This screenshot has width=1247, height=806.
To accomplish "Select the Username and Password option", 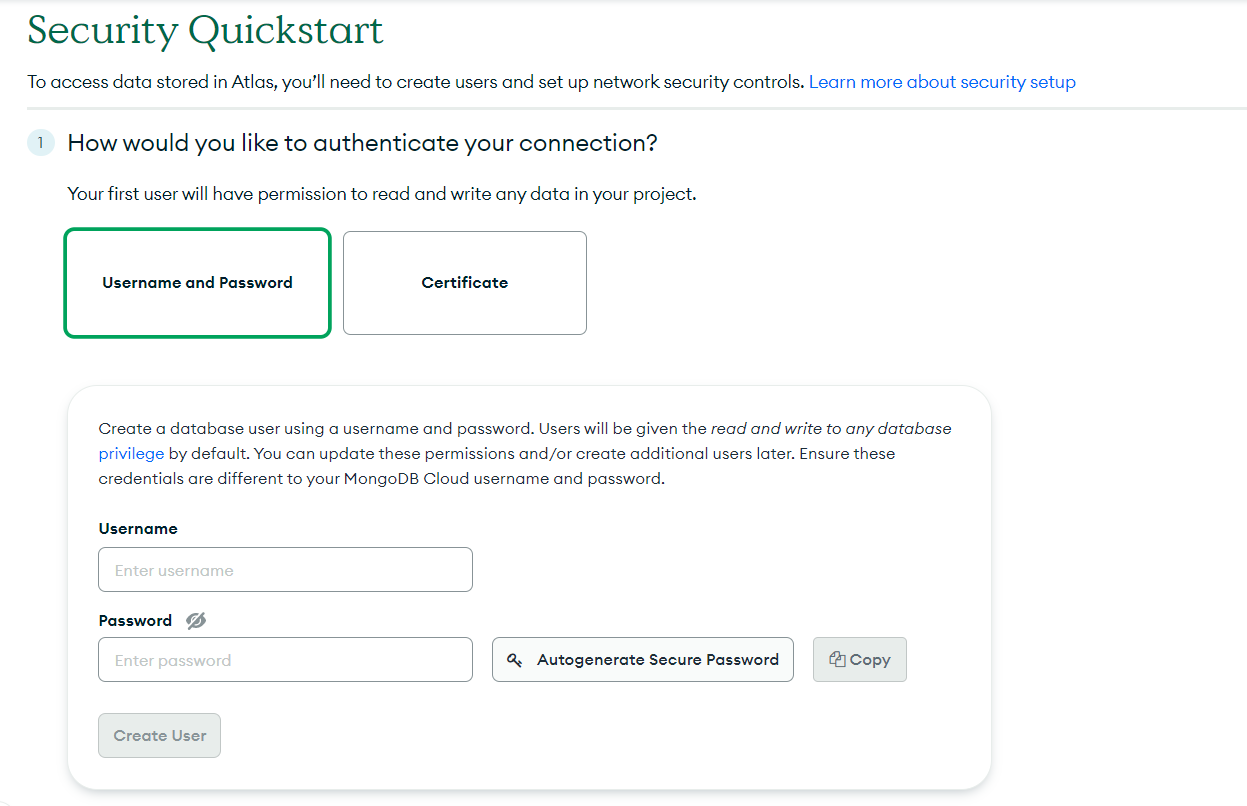I will click(x=197, y=283).
